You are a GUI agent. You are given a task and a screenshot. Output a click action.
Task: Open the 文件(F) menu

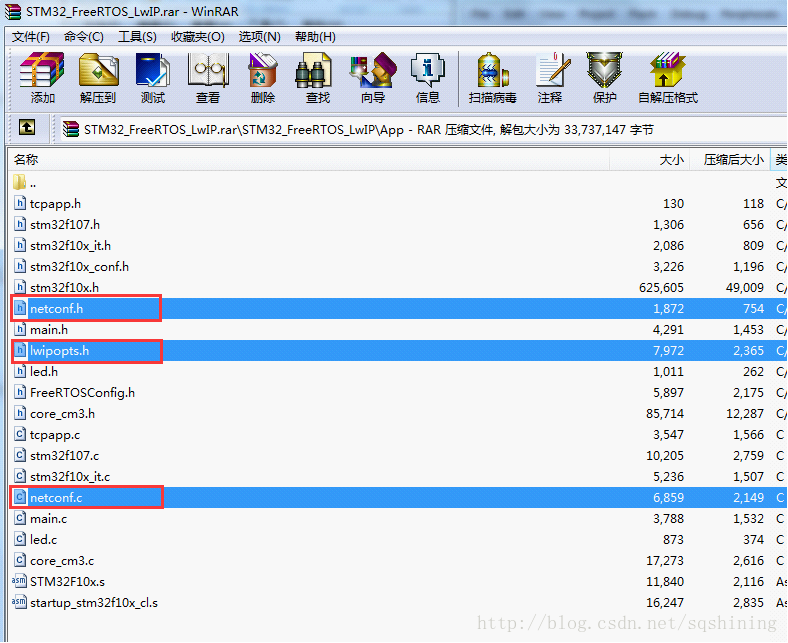tap(31, 37)
